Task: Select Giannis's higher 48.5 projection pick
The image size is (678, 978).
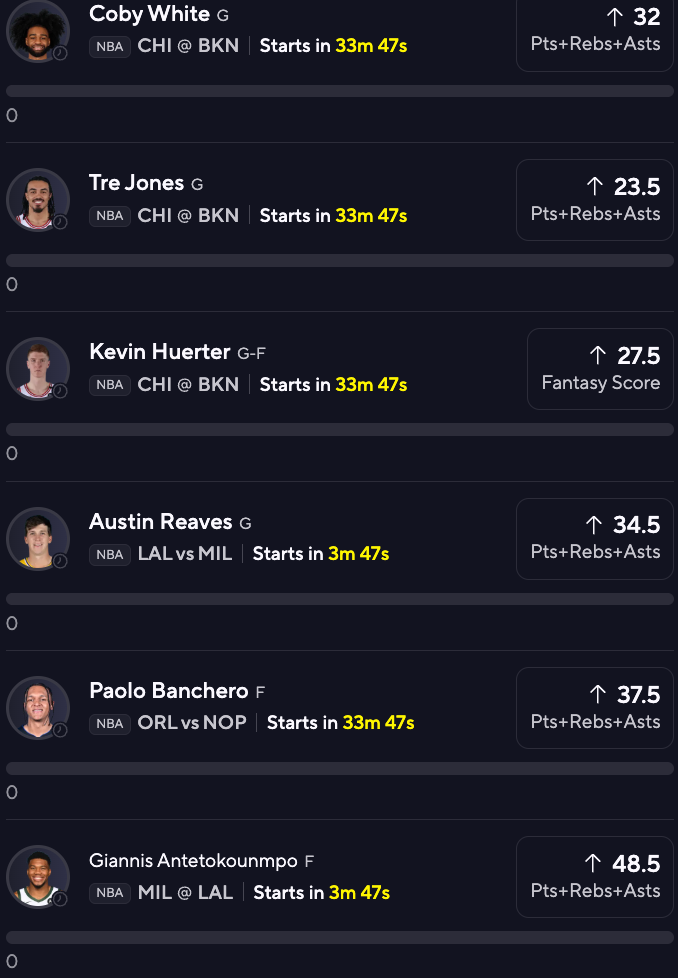Action: [594, 876]
